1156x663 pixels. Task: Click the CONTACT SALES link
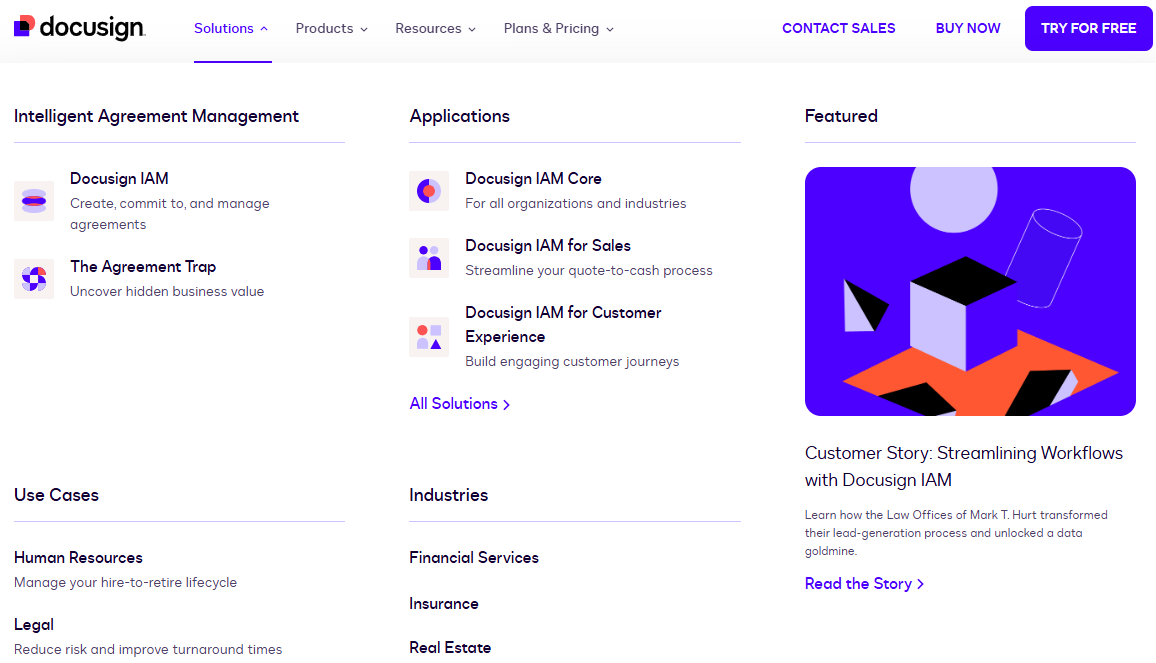[x=839, y=28]
